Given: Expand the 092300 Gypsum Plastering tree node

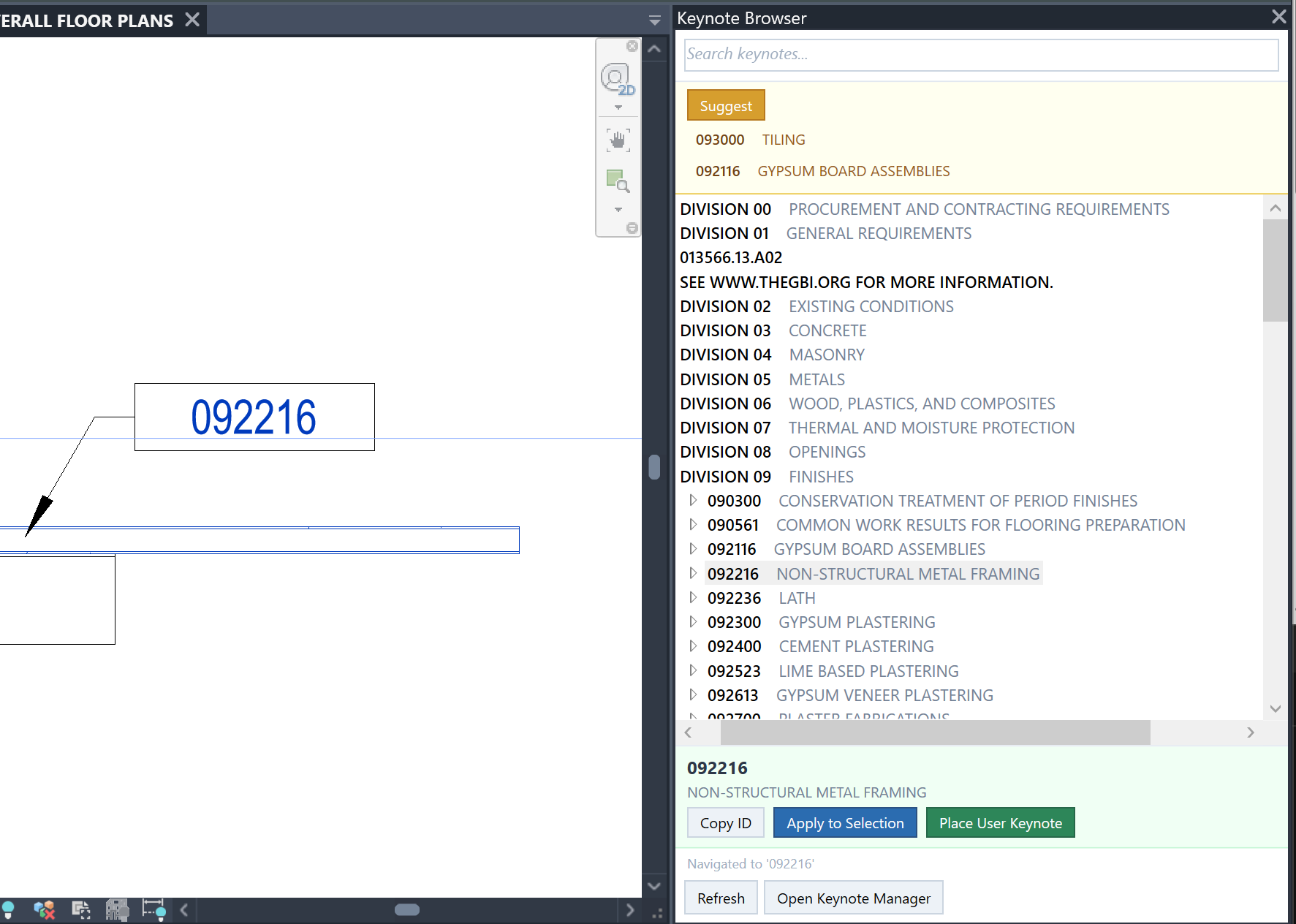Looking at the screenshot, I should (693, 622).
